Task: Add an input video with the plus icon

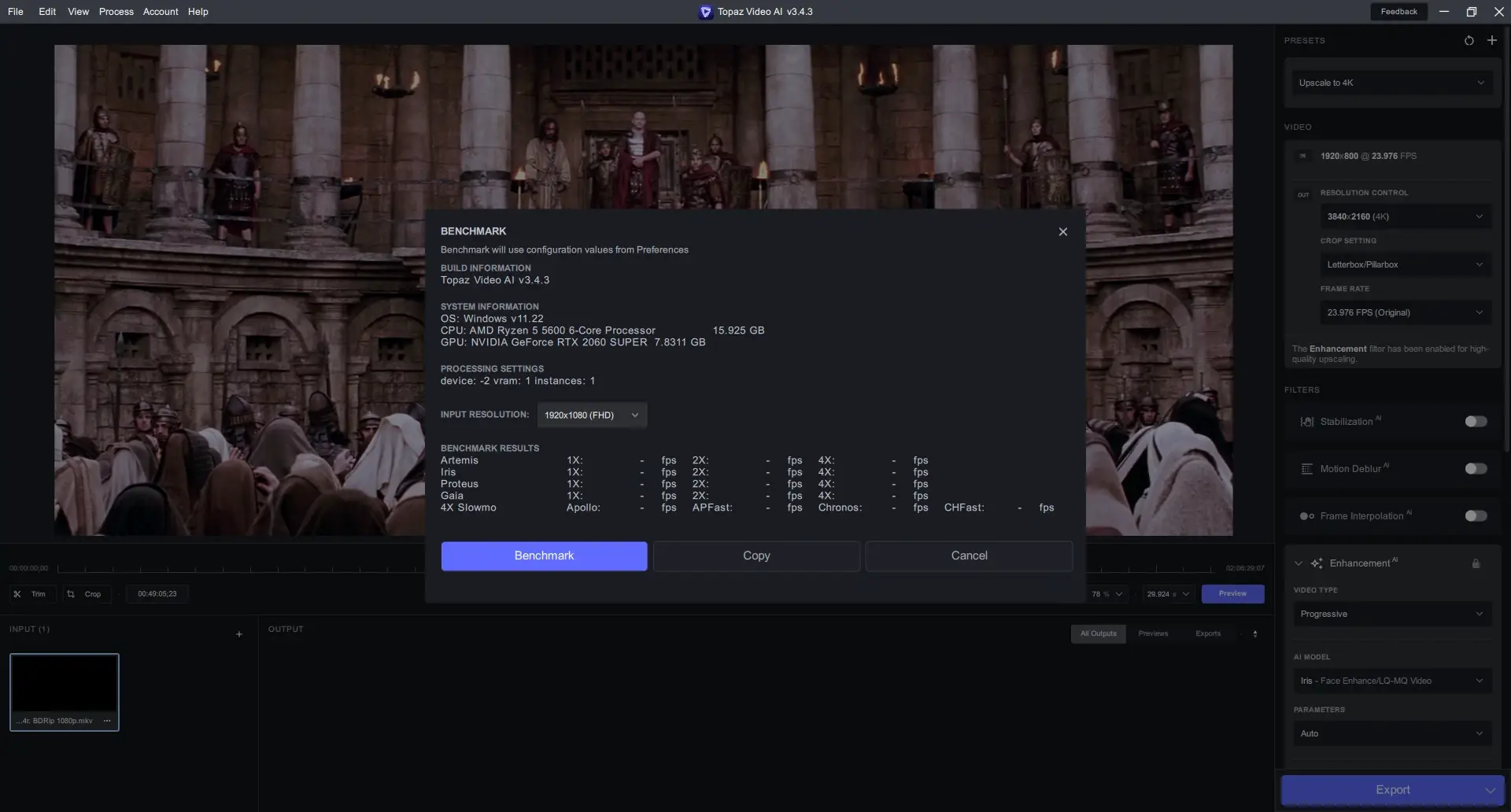Action: click(239, 634)
